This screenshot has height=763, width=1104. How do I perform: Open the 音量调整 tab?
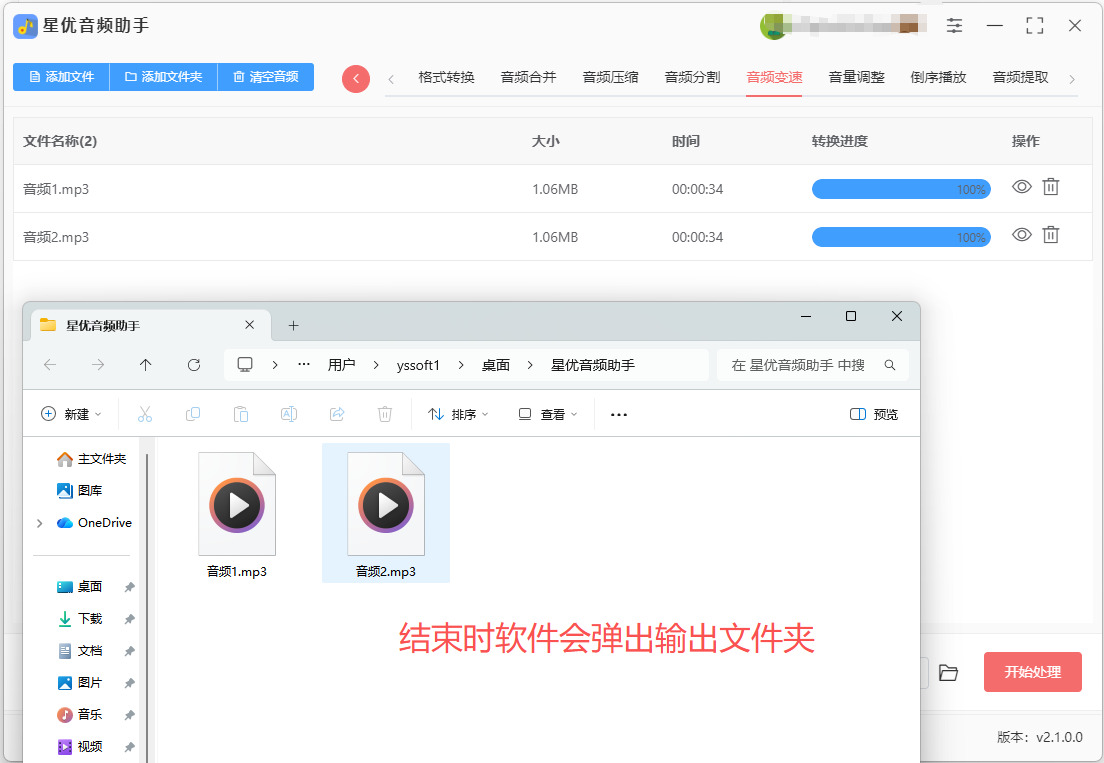(856, 77)
